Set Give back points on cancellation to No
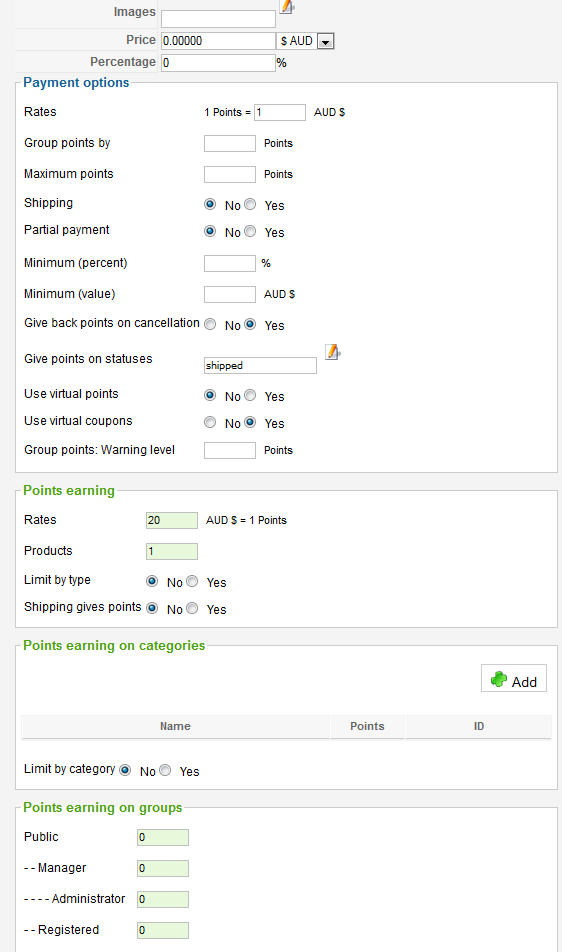This screenshot has height=952, width=562. click(x=210, y=324)
